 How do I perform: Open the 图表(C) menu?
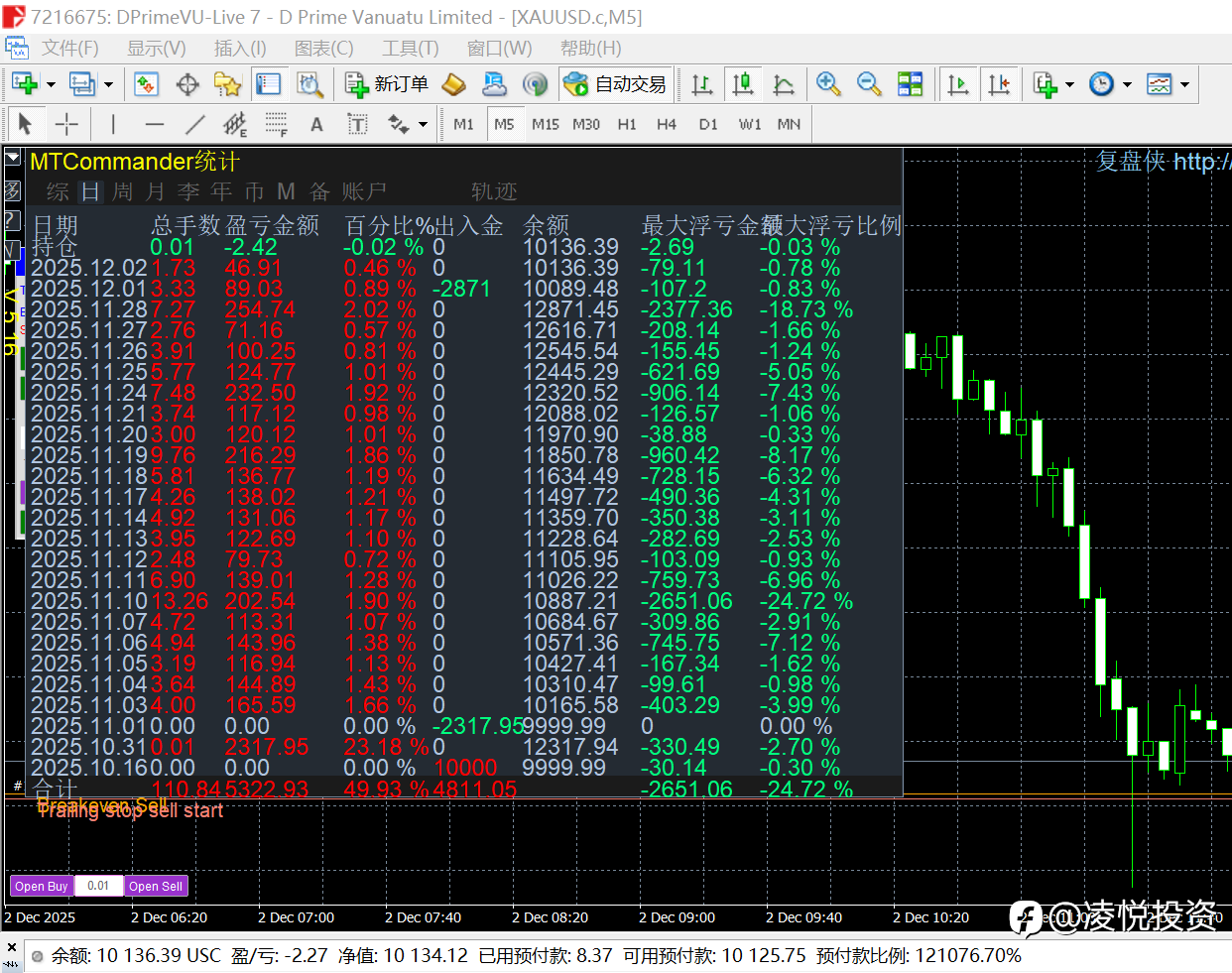coord(323,48)
